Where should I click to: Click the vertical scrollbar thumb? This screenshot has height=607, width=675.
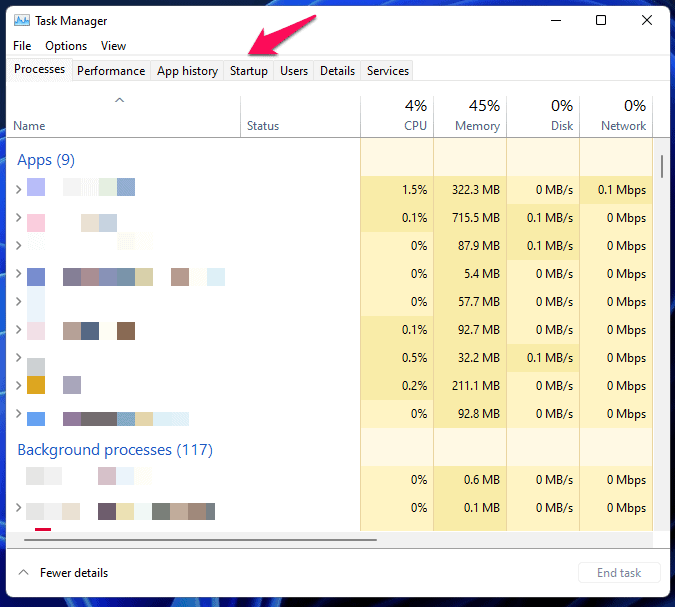(662, 167)
